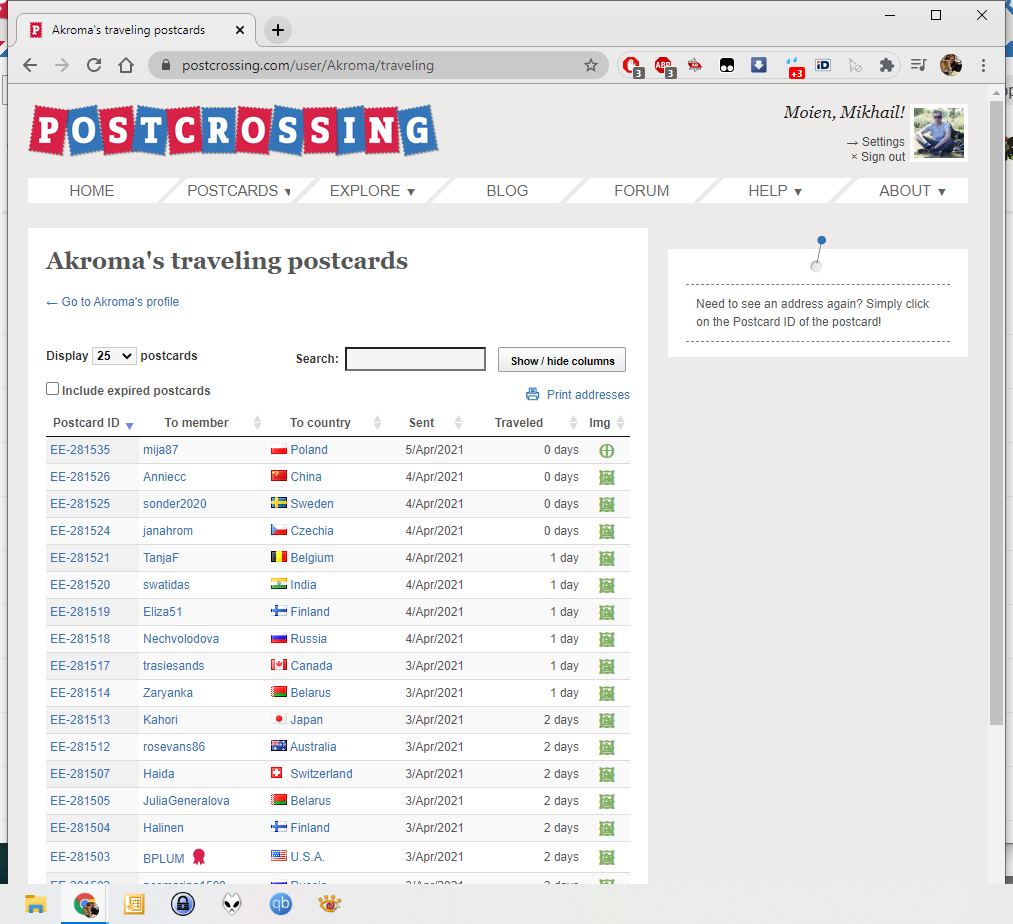Open a new browser tab
This screenshot has width=1013, height=924.
click(278, 30)
